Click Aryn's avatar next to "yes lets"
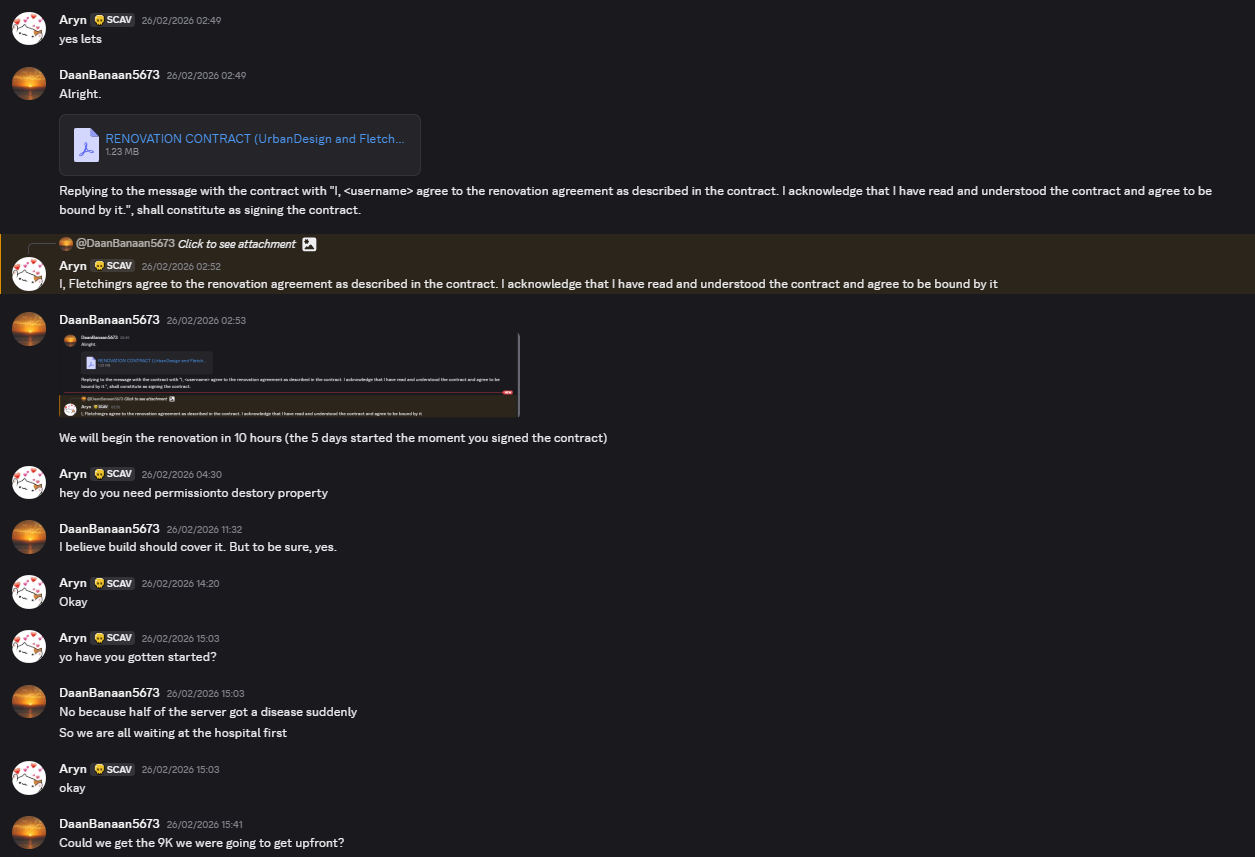Viewport: 1255px width, 857px height. point(29,29)
